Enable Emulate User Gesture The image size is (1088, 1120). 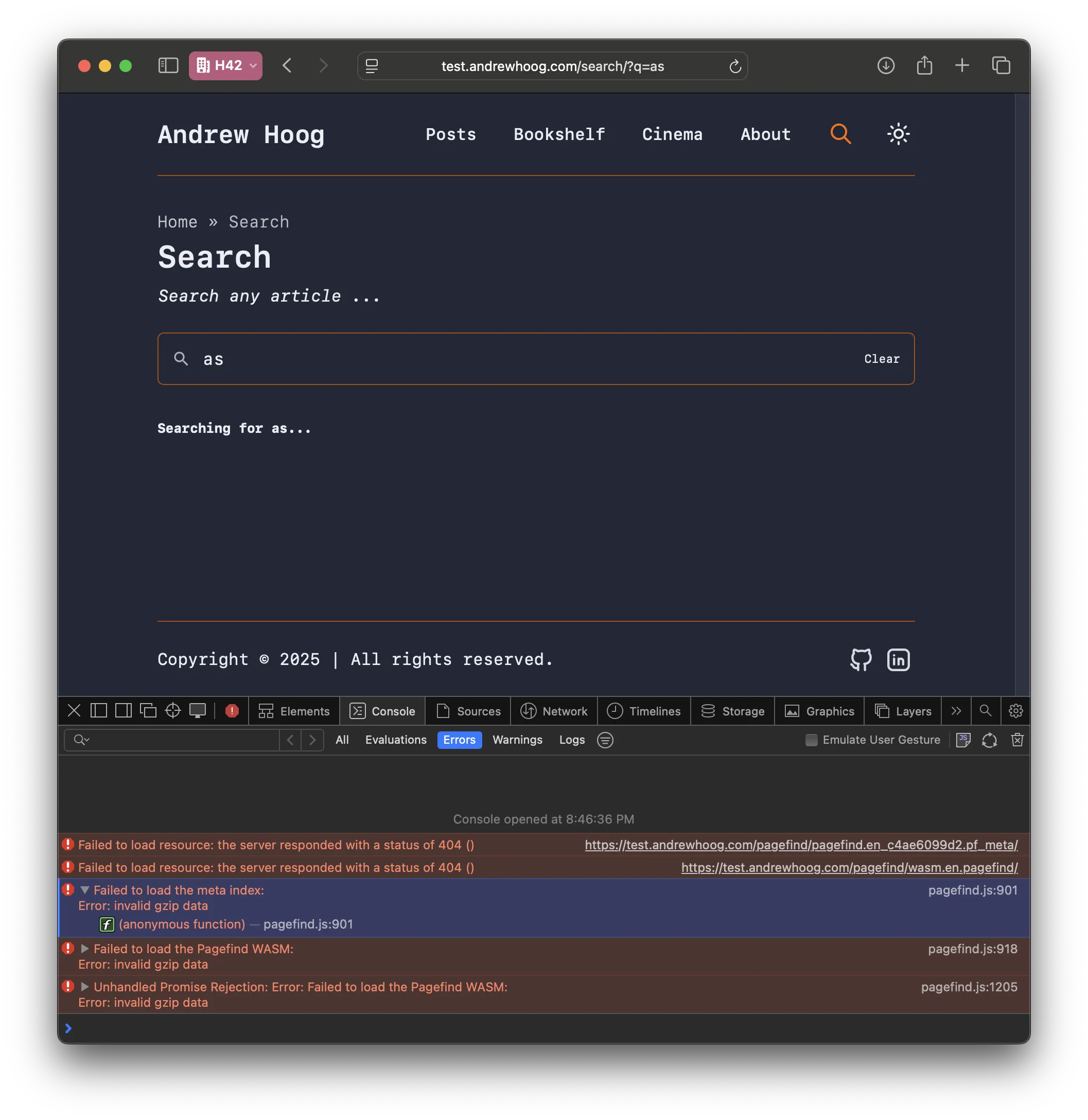pyautogui.click(x=811, y=740)
